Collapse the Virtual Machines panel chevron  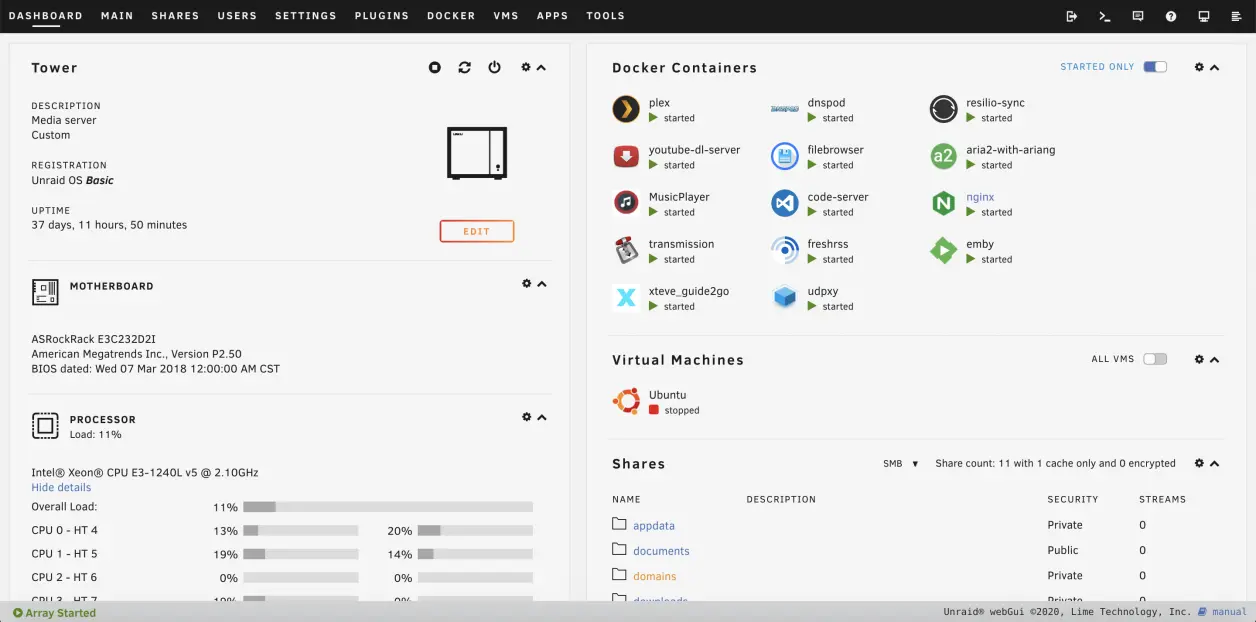click(x=1215, y=359)
